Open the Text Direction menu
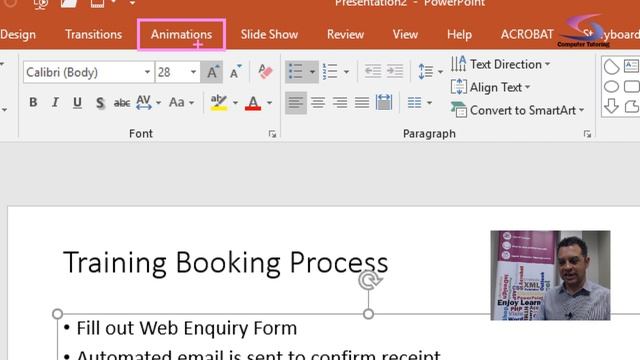 (x=501, y=64)
